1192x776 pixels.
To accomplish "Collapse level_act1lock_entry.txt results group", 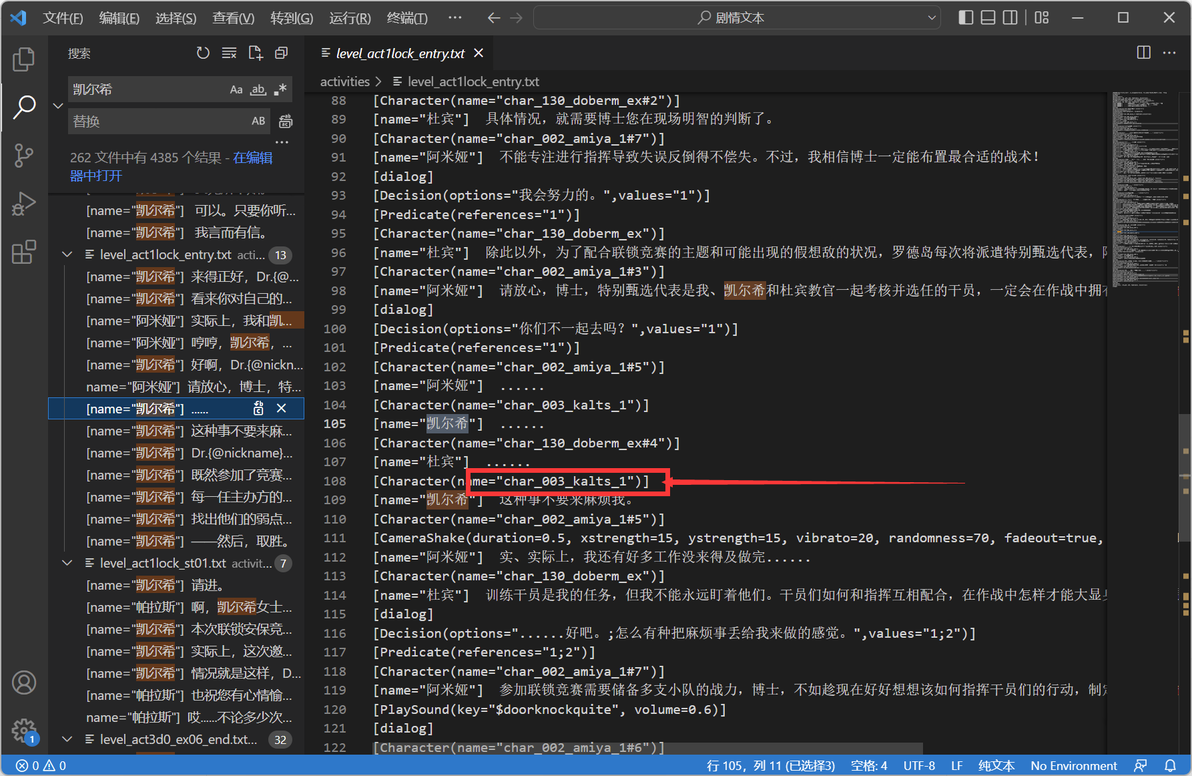I will pyautogui.click(x=68, y=255).
